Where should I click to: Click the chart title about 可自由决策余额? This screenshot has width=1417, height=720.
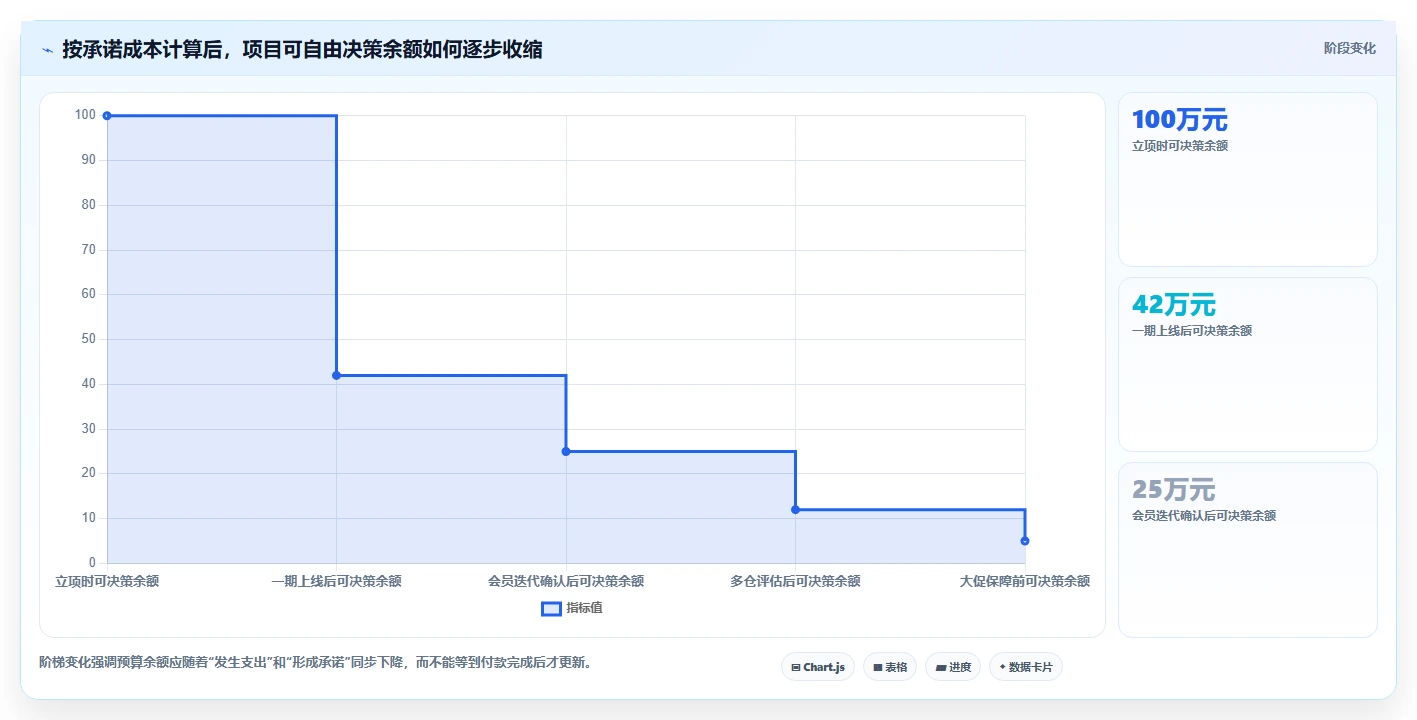pyautogui.click(x=302, y=49)
